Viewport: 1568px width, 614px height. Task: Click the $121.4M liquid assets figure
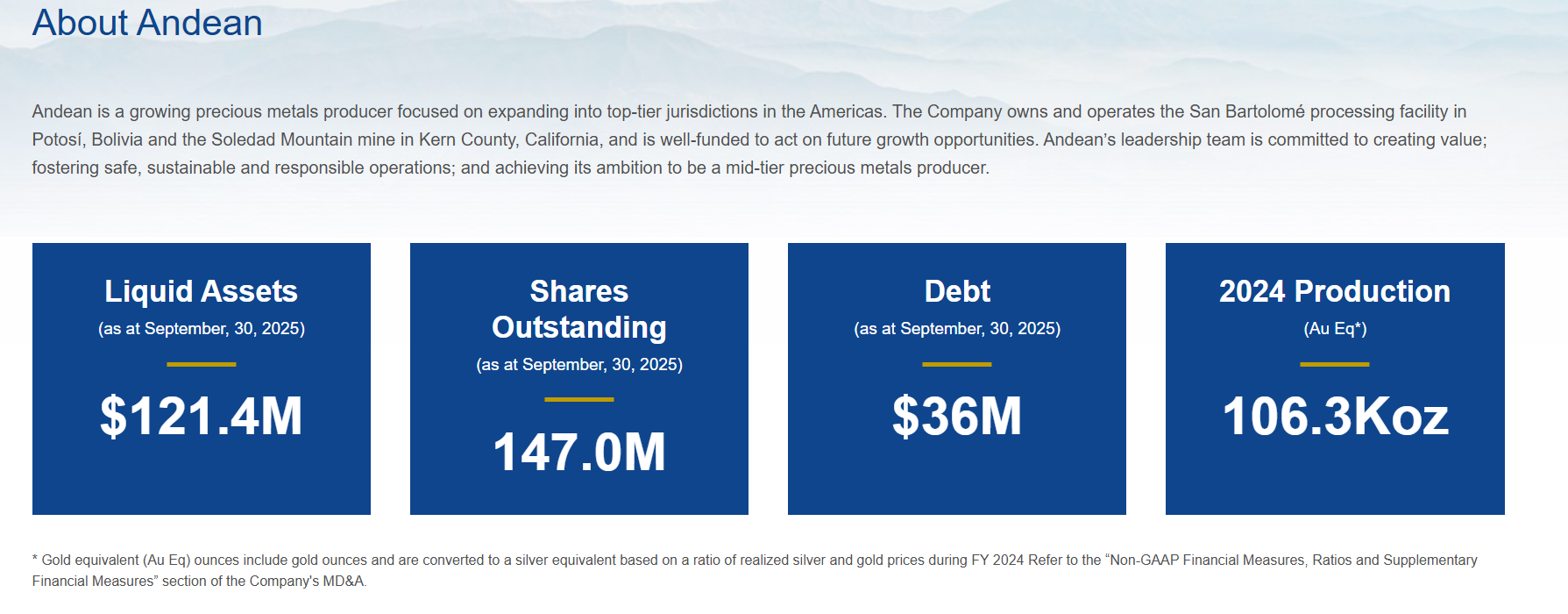(x=201, y=416)
